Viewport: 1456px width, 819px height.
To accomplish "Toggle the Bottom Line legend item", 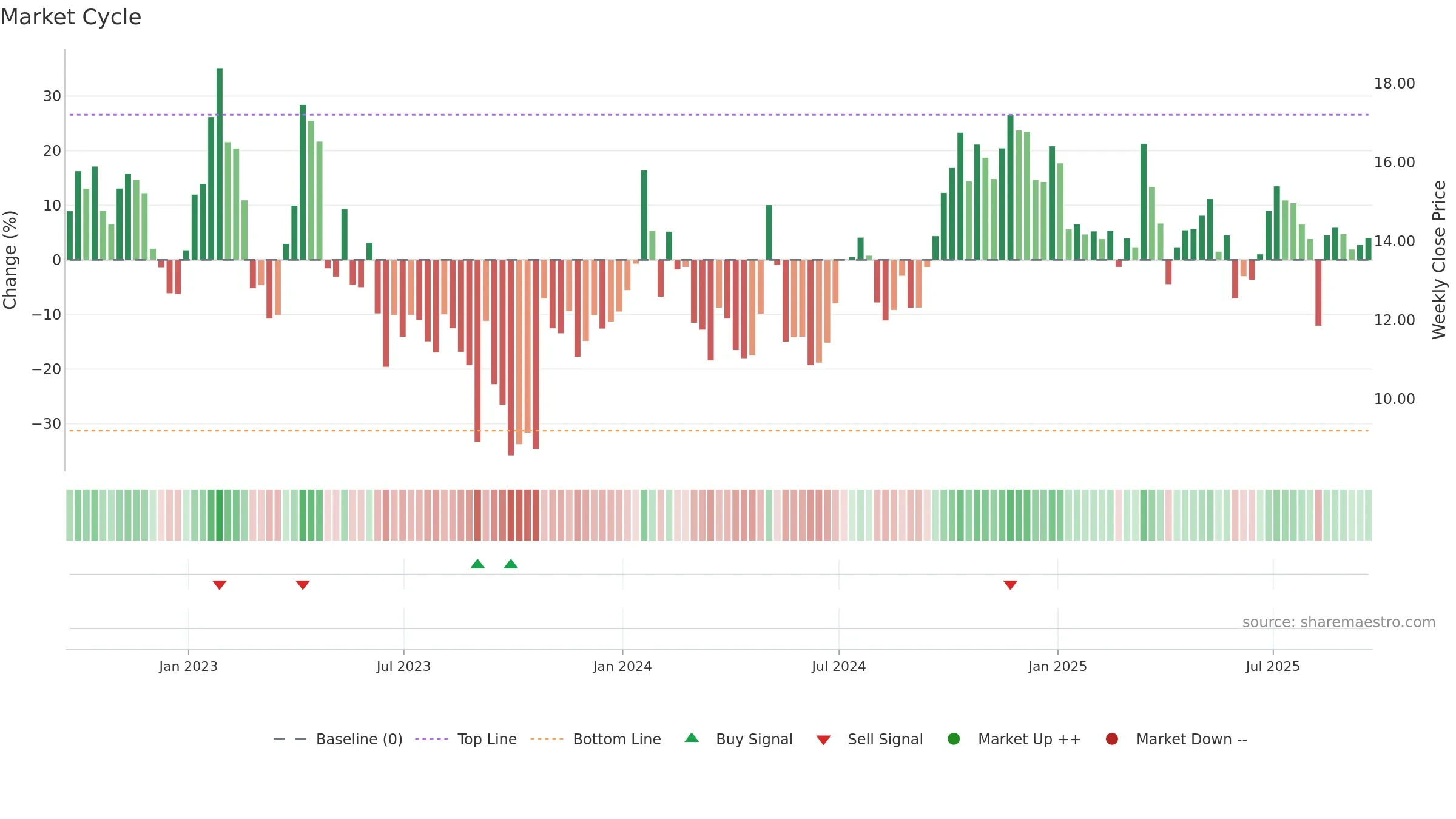I will 596,739.
